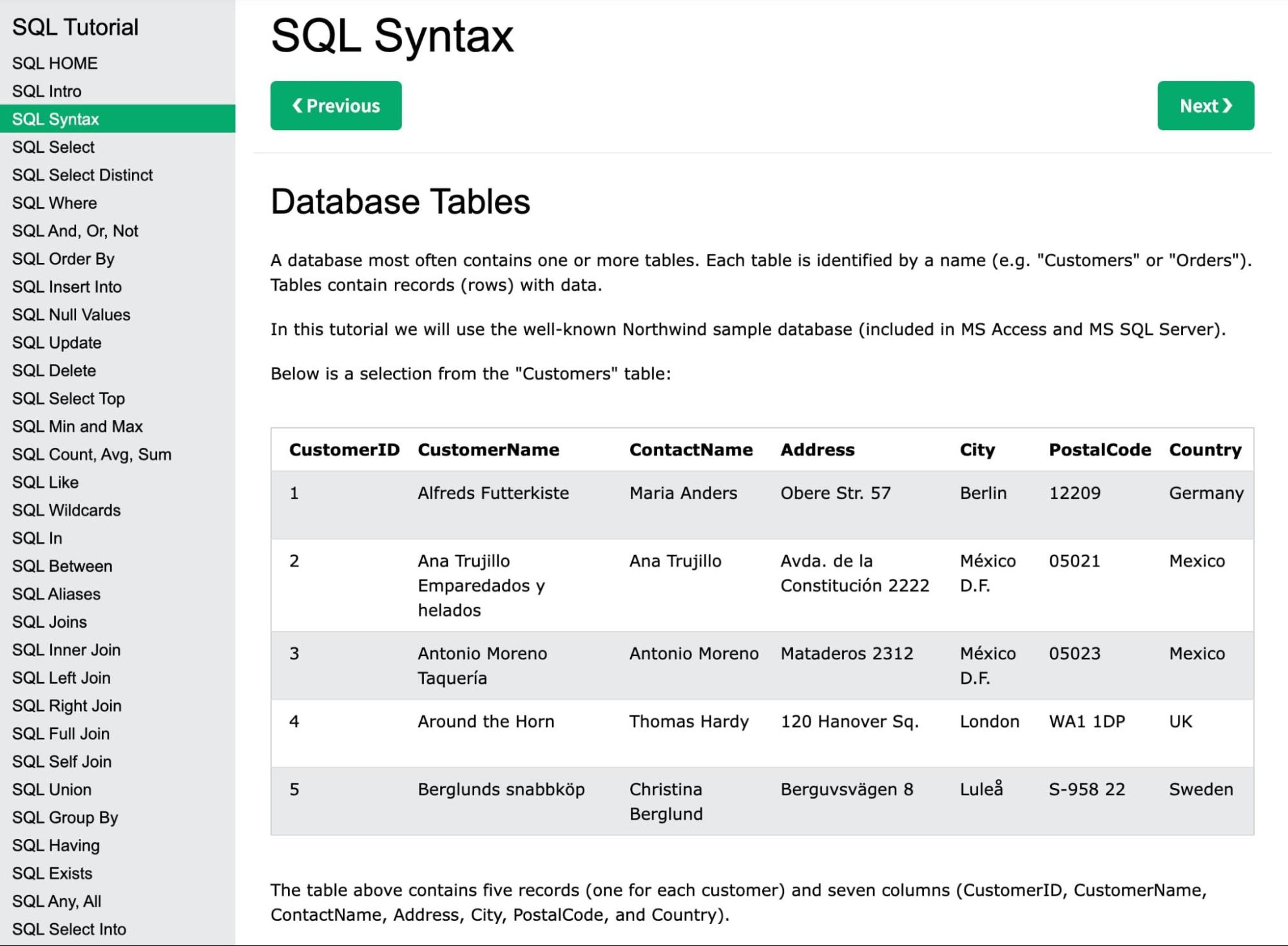This screenshot has height=946, width=1288.
Task: Open the SQL HOME page
Action: [55, 63]
